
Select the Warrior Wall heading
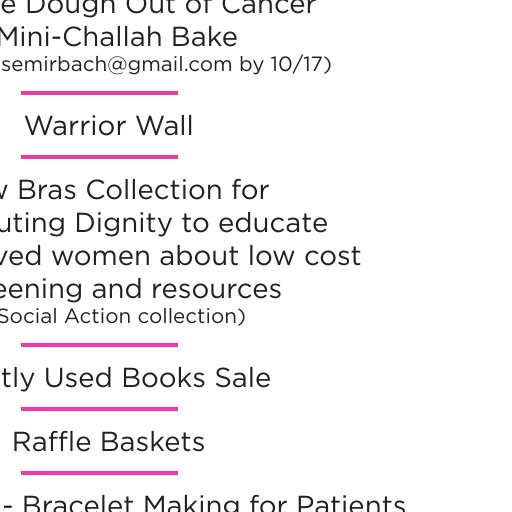tap(109, 126)
